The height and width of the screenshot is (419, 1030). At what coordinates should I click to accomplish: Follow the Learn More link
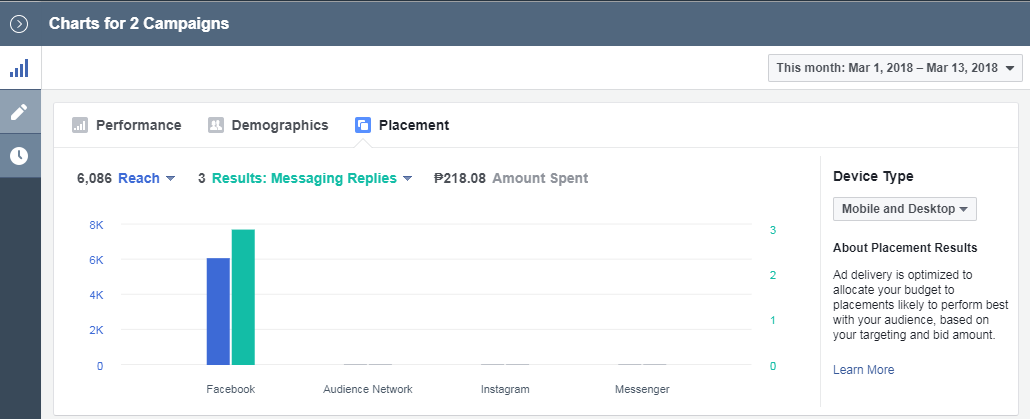tap(863, 370)
